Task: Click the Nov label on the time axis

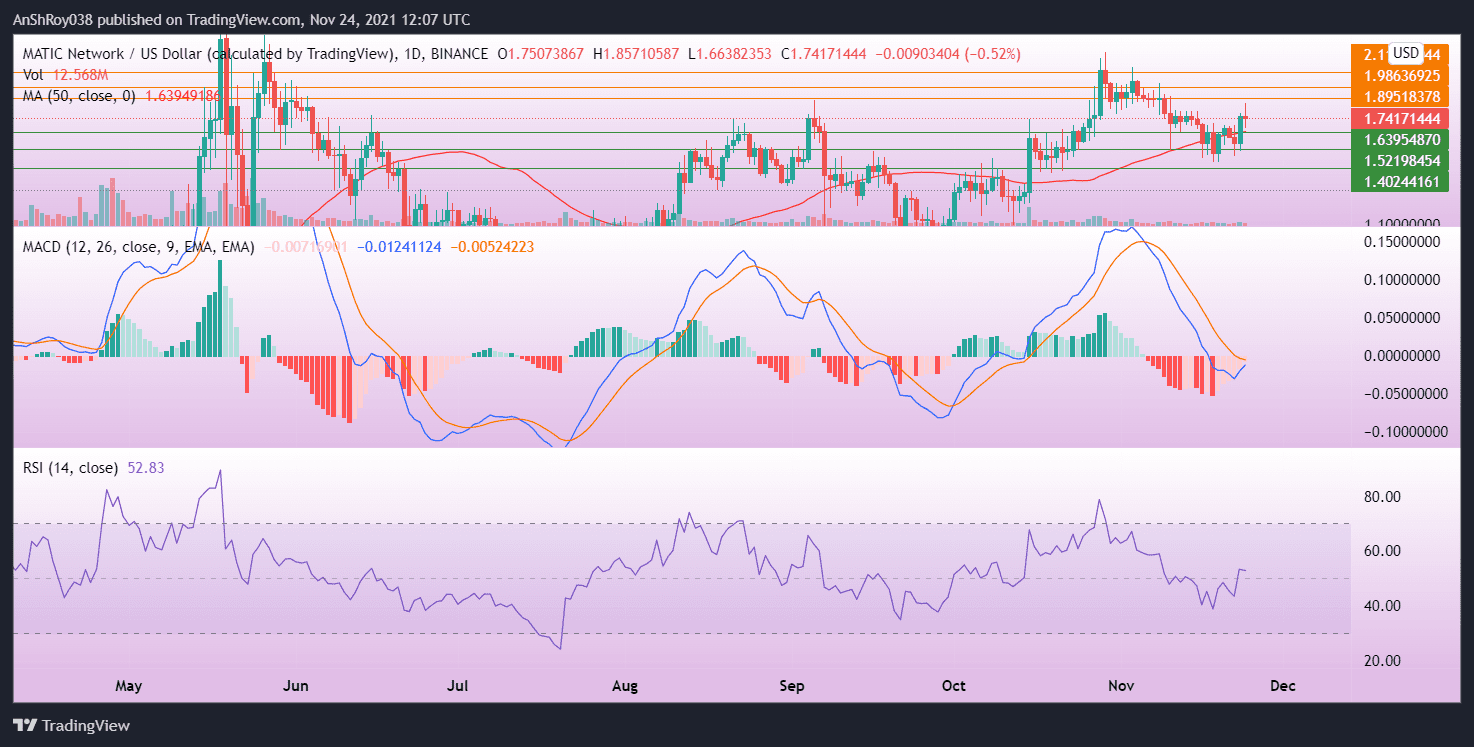Action: (x=1121, y=686)
